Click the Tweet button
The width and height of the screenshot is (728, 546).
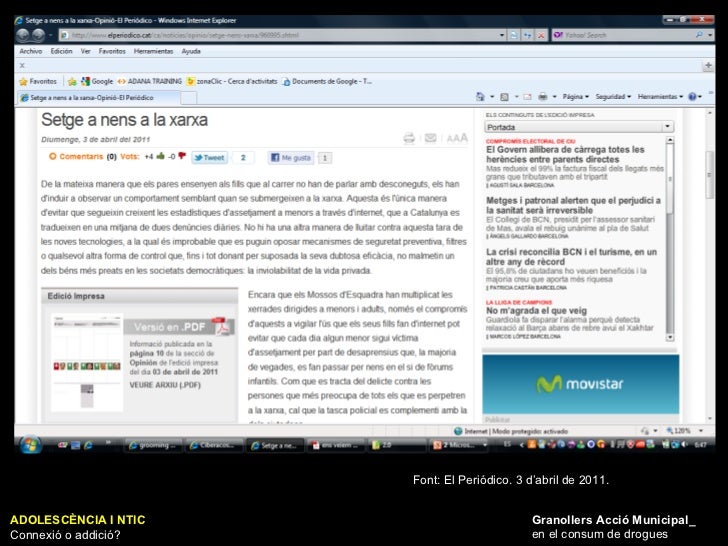click(x=209, y=157)
